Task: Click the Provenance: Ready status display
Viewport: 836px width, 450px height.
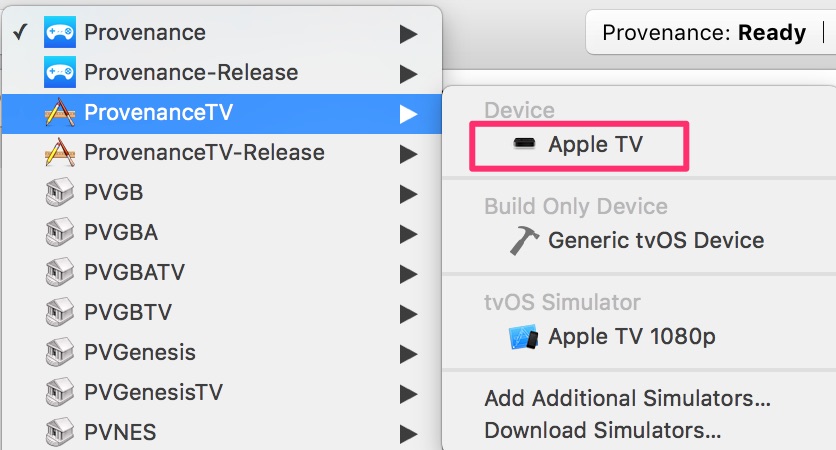Action: click(x=704, y=33)
